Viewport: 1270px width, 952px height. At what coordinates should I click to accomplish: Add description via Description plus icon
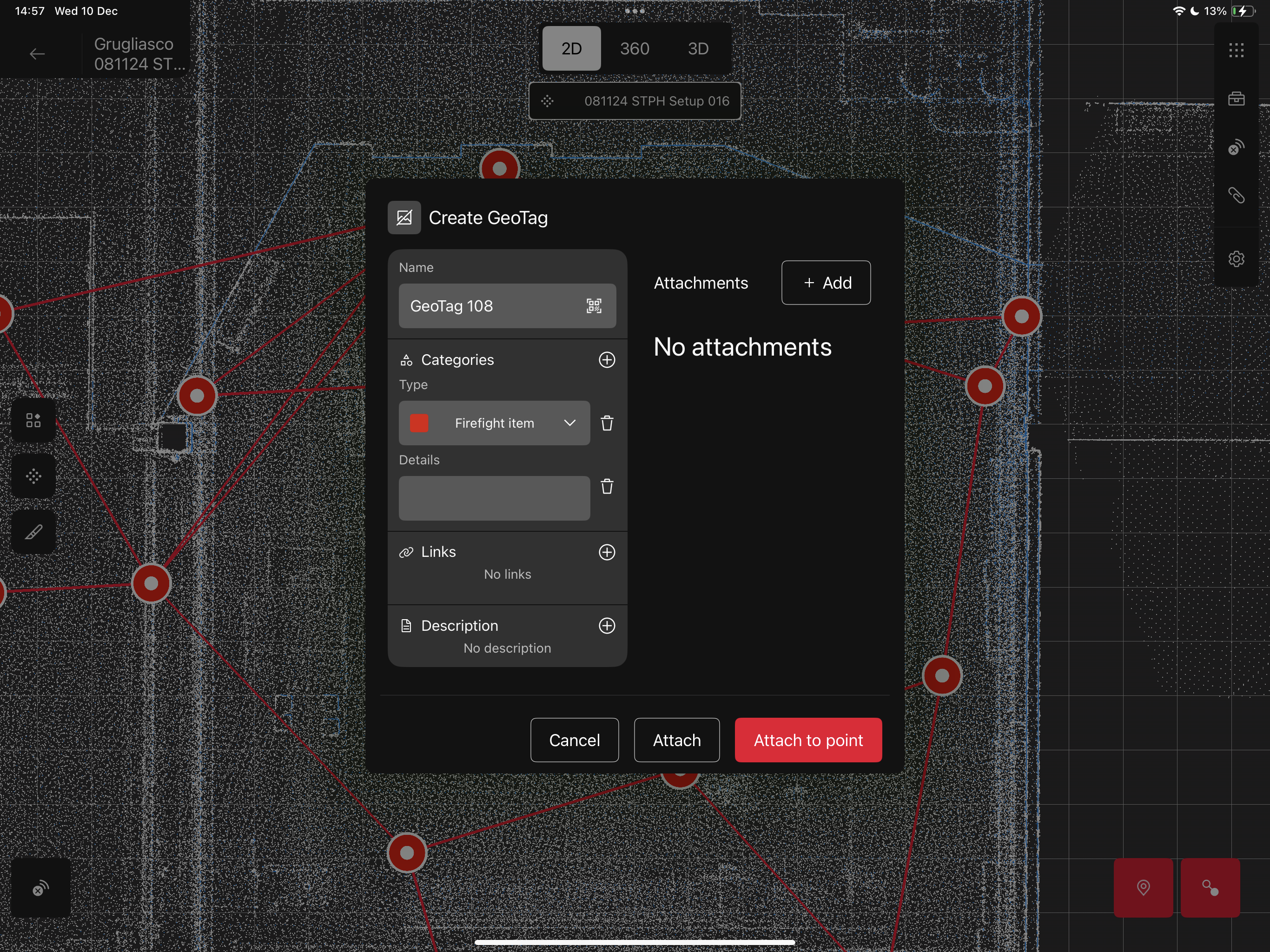[607, 626]
